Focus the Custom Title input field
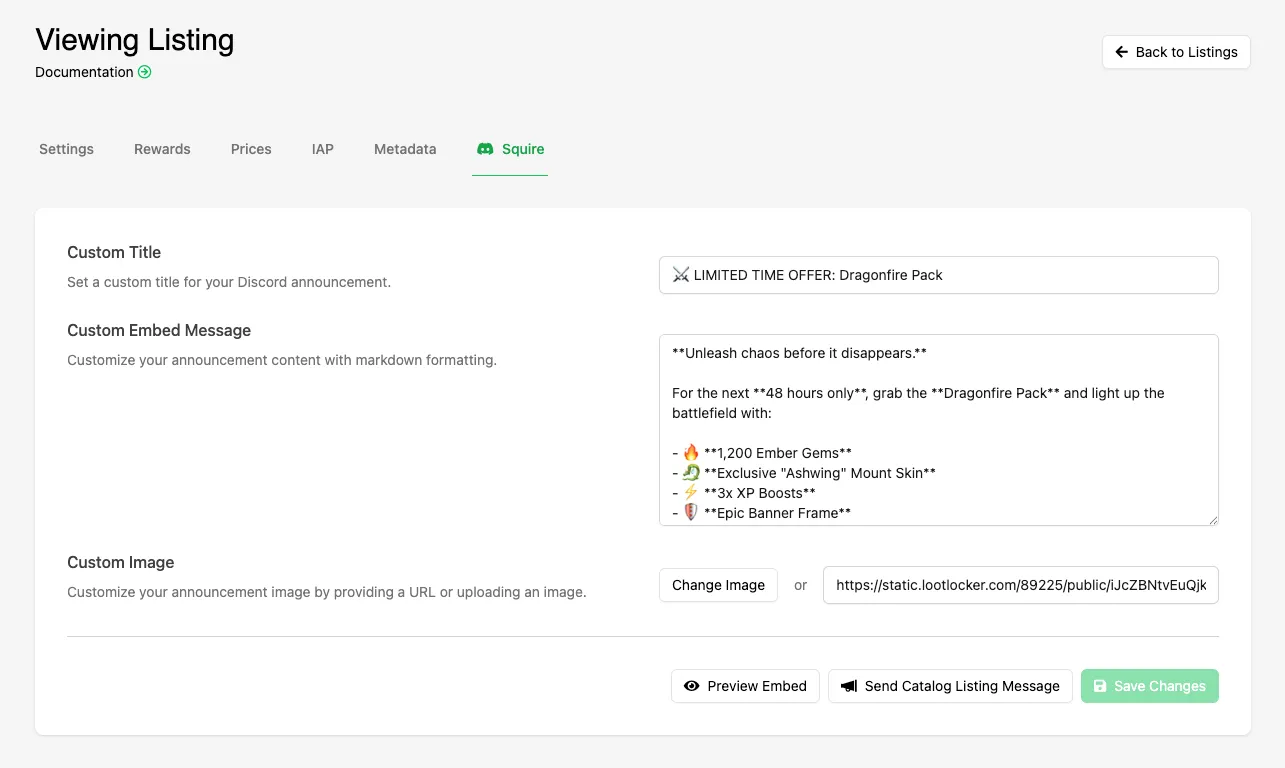Screen dimensions: 1285x768 pyautogui.click(x=939, y=275)
